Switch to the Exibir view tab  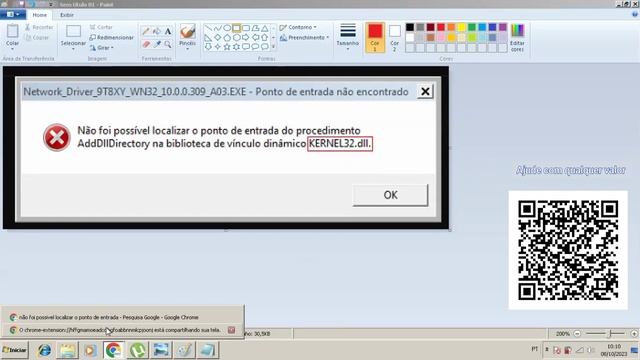coord(67,15)
